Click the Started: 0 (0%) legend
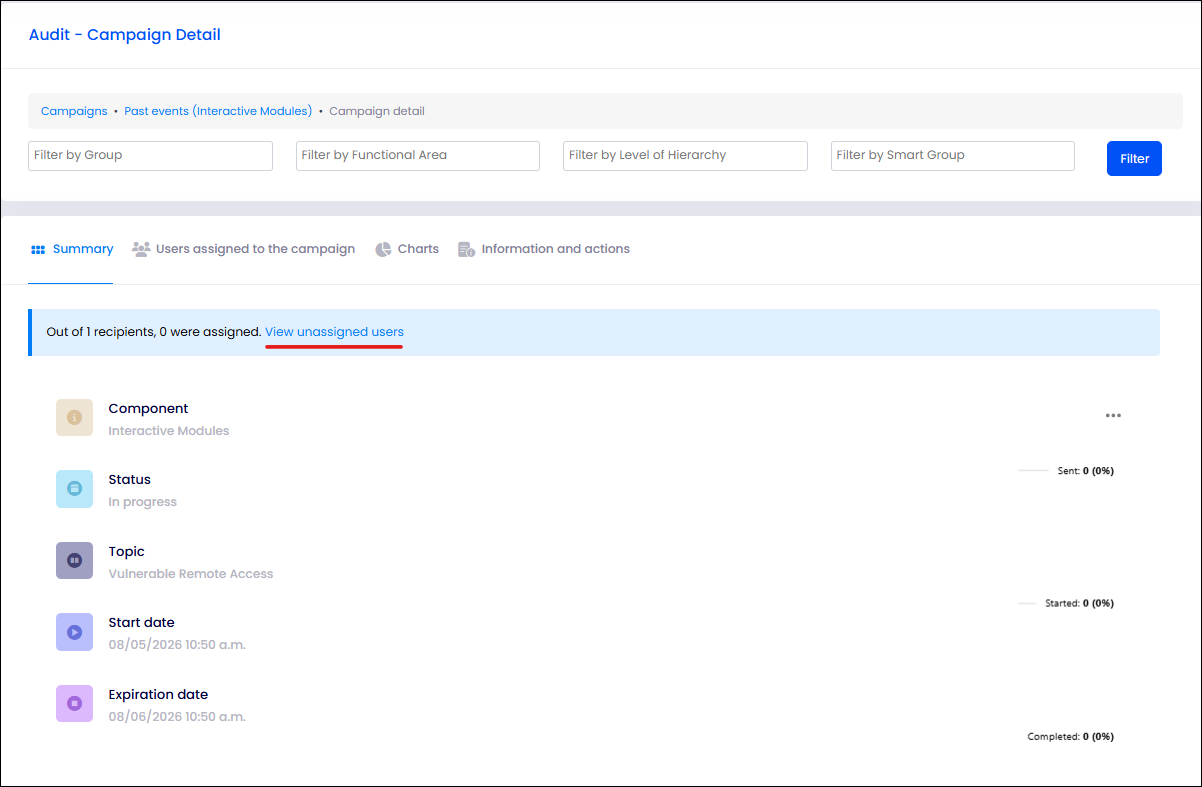Viewport: 1202px width, 787px height. (1079, 603)
